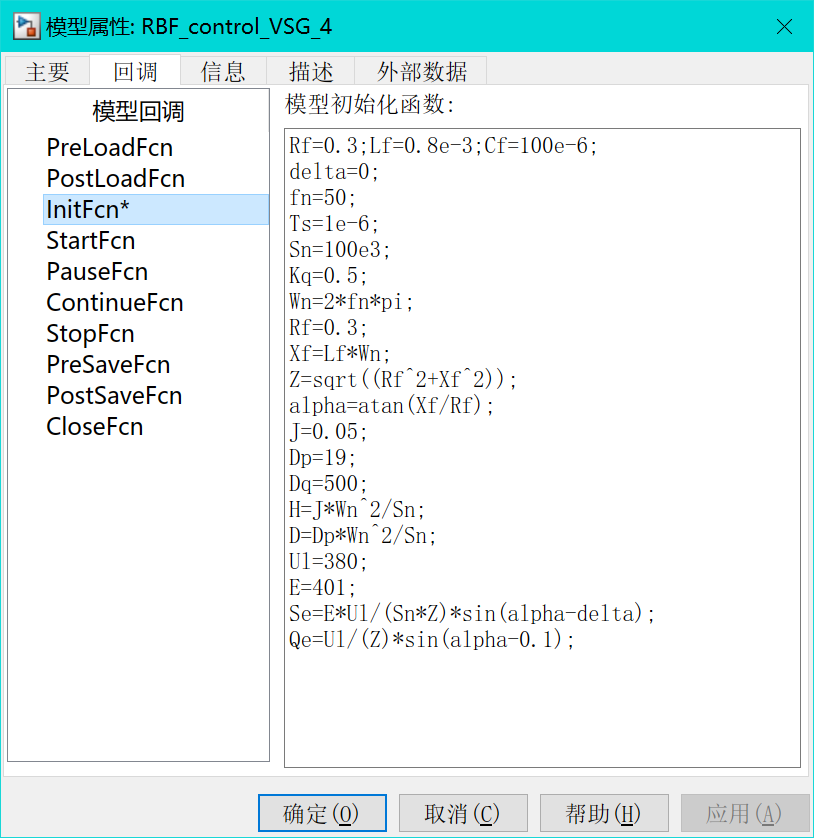Switch to the 信息 tab
The height and width of the screenshot is (838, 814).
pyautogui.click(x=222, y=71)
